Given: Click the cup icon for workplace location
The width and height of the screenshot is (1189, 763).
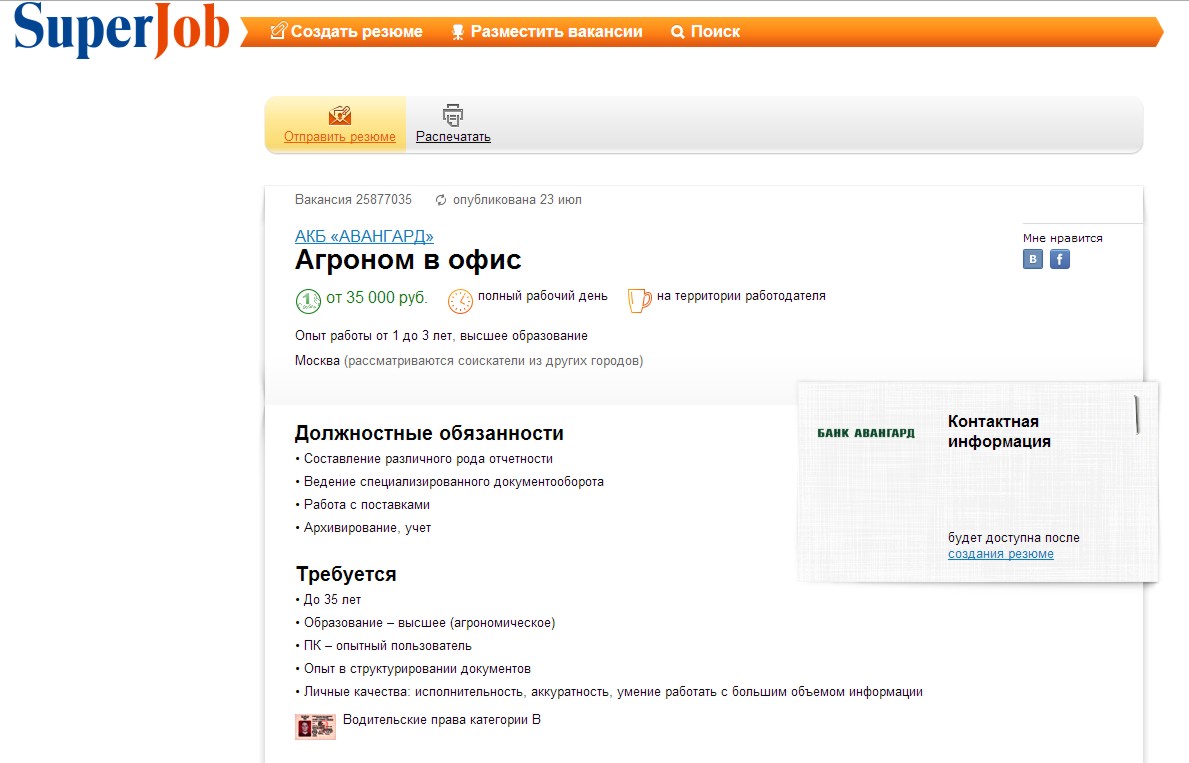Looking at the screenshot, I should (639, 299).
